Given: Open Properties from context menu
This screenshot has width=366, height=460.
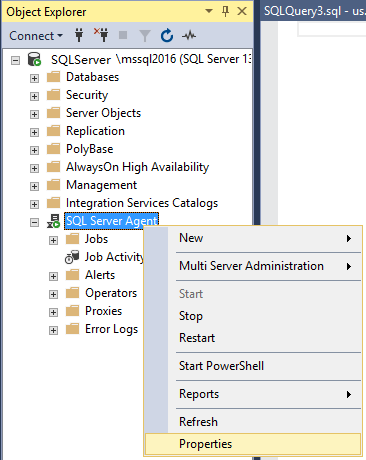Looking at the screenshot, I should pyautogui.click(x=253, y=444).
